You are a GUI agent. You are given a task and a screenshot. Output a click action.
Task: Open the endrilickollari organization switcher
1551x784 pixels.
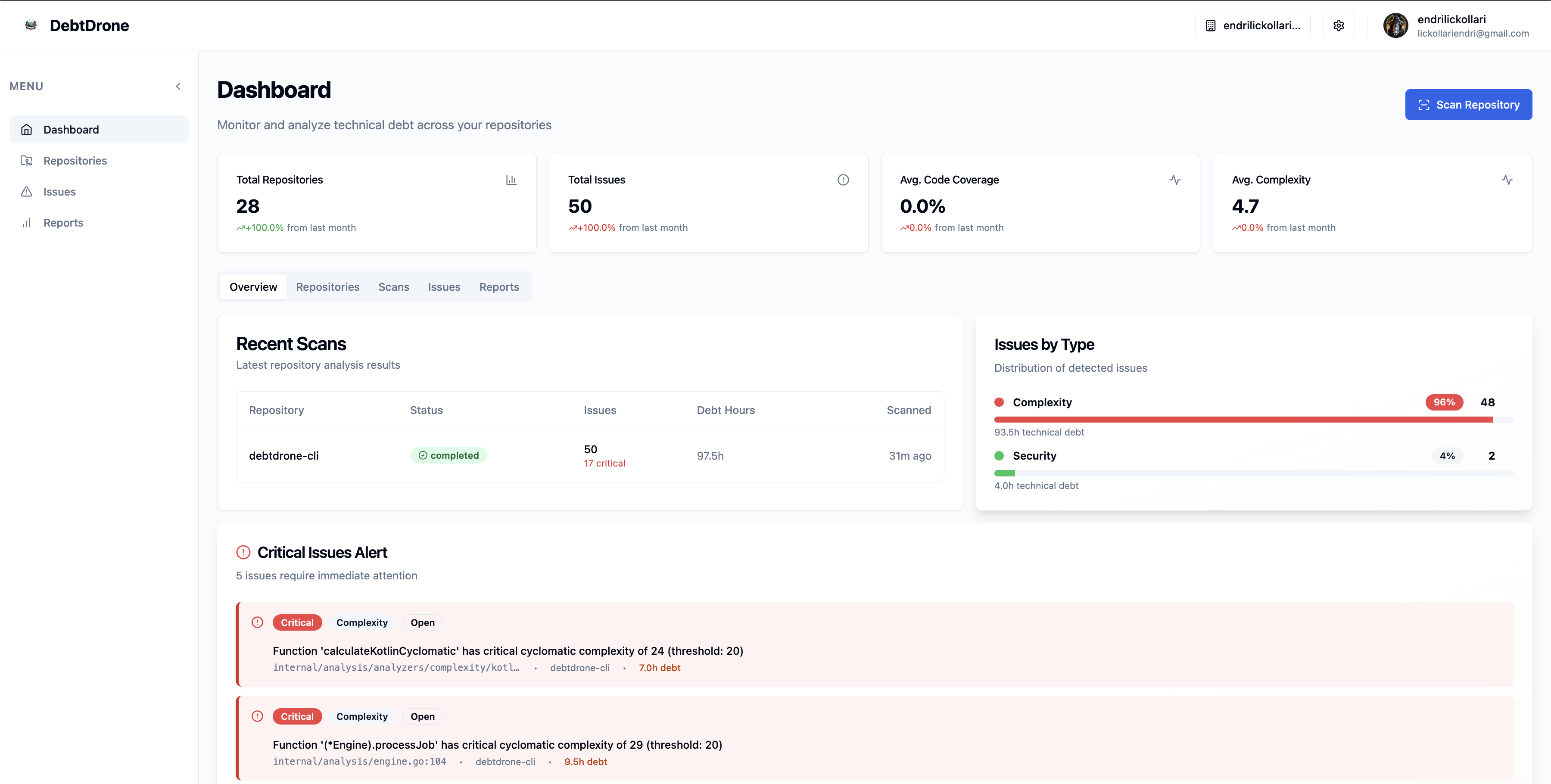pyautogui.click(x=1252, y=25)
